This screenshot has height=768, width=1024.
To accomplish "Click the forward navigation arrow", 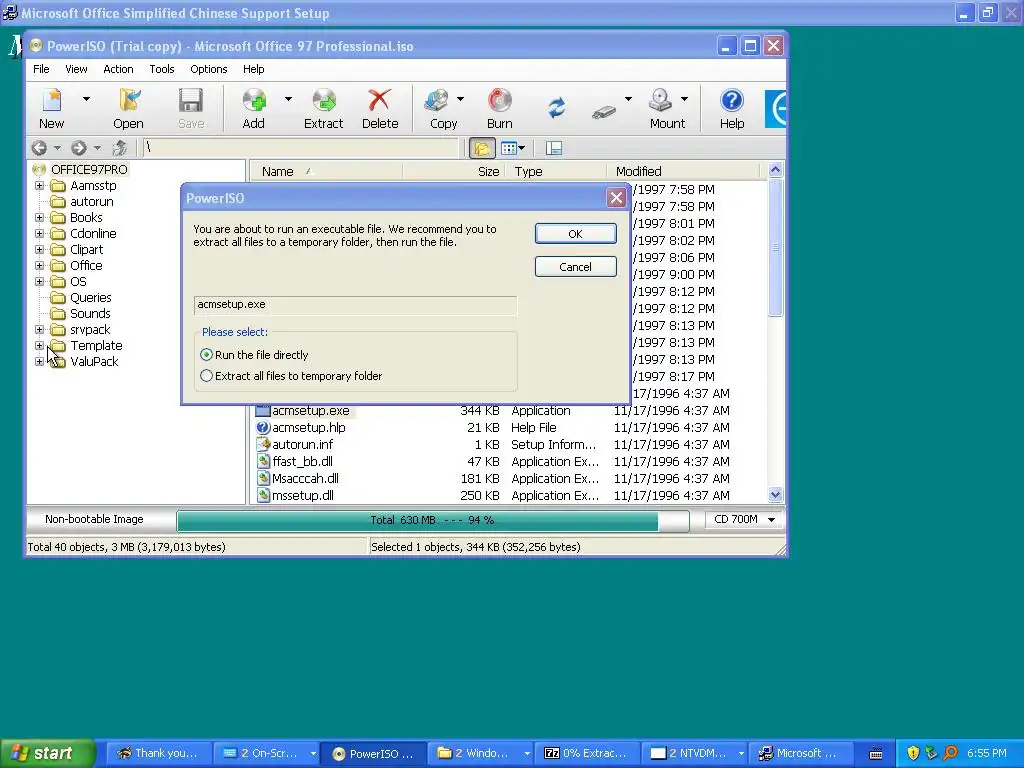I will 78,148.
